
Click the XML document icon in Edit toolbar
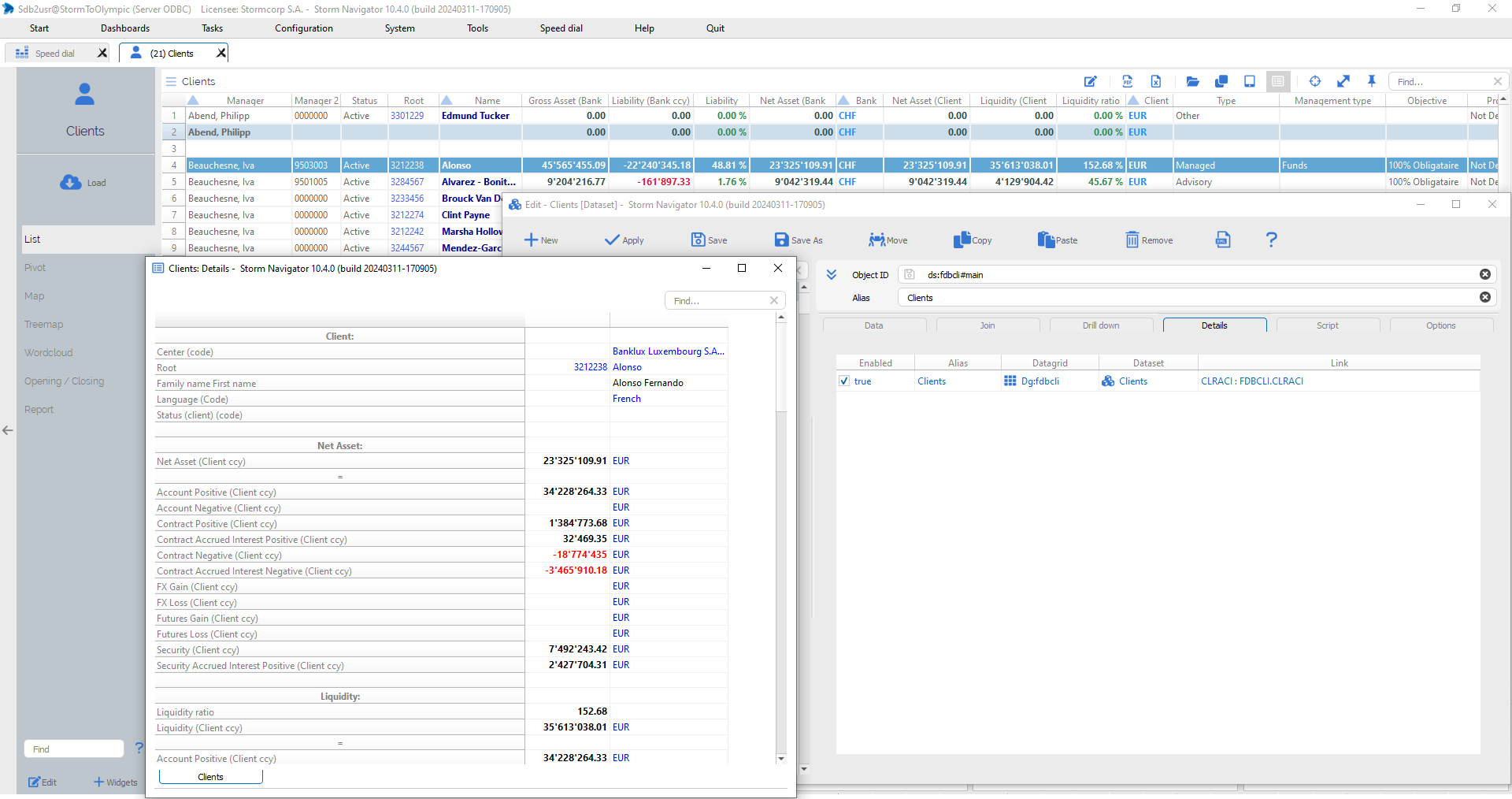[x=1223, y=240]
